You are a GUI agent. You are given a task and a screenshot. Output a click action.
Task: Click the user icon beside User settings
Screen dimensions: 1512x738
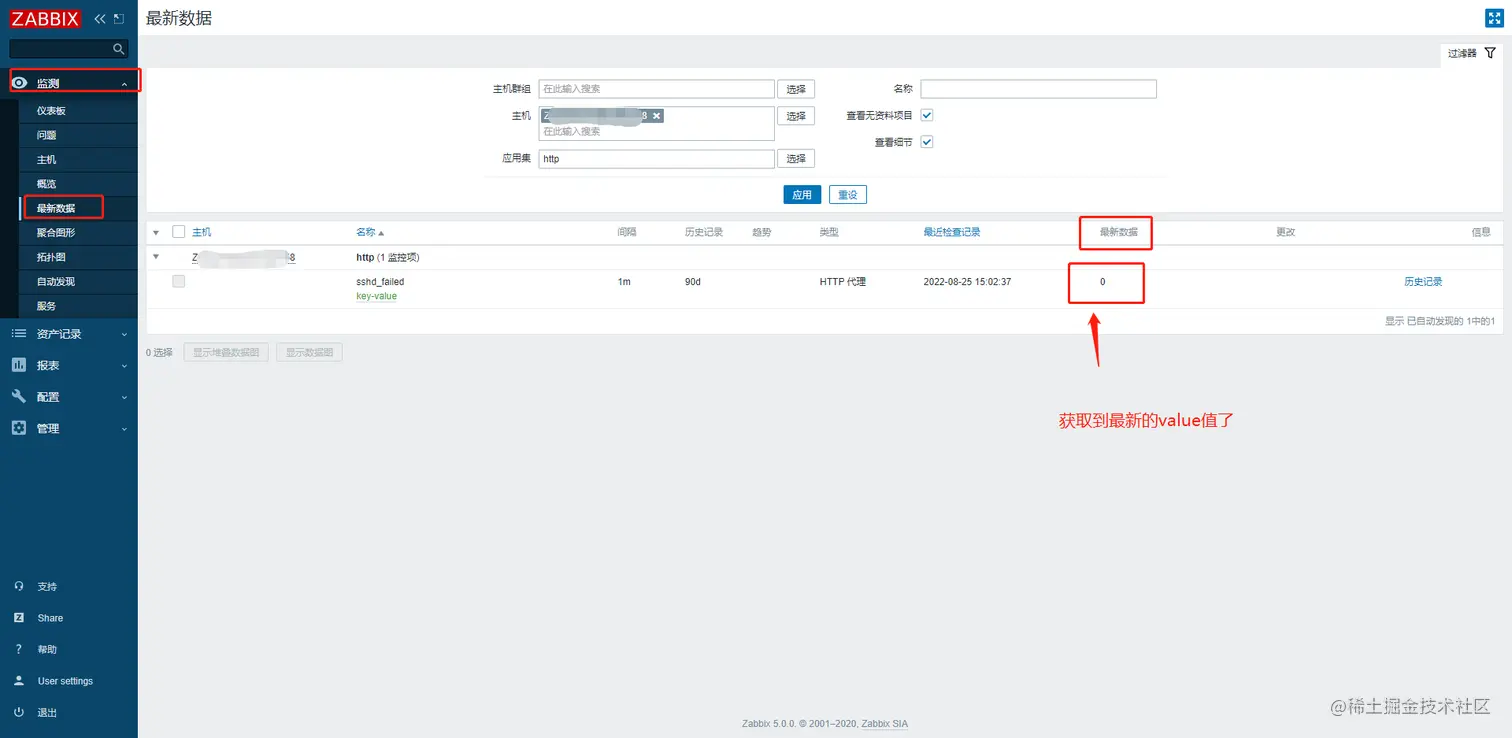click(x=19, y=681)
